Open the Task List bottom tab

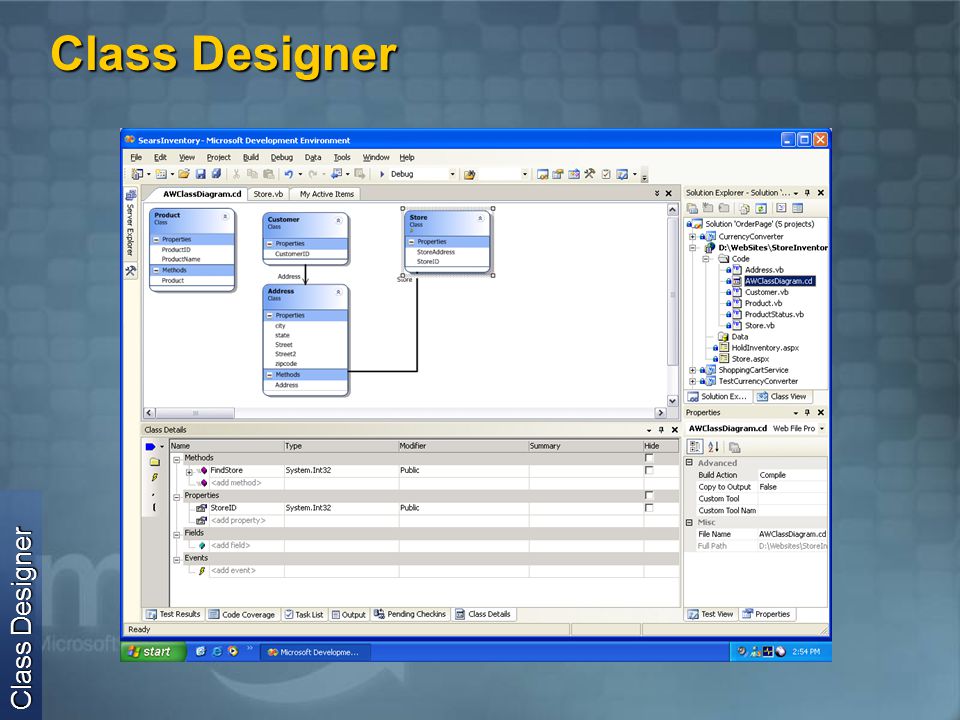tap(304, 614)
